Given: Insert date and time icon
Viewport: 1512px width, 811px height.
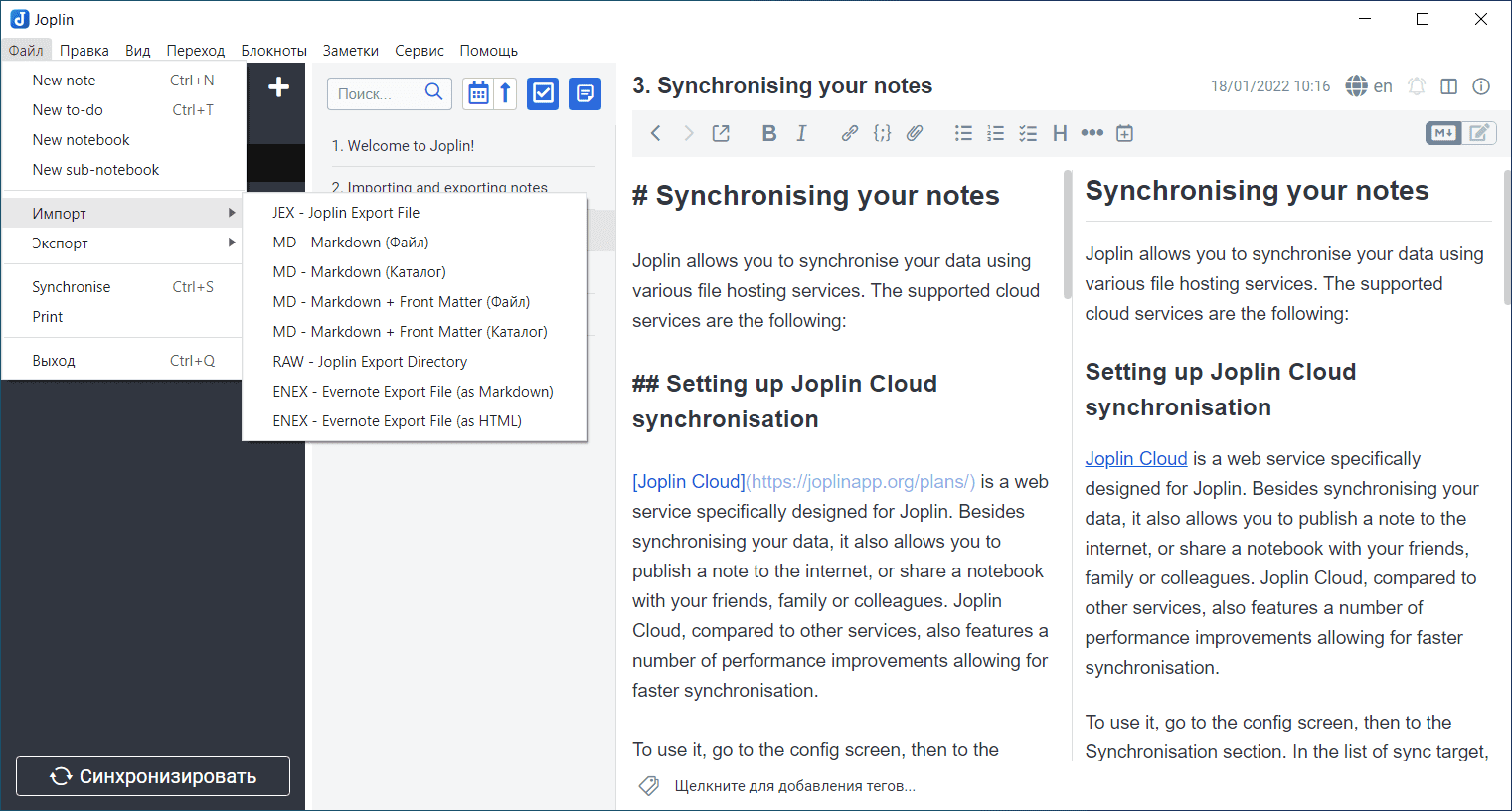Looking at the screenshot, I should 1124,133.
